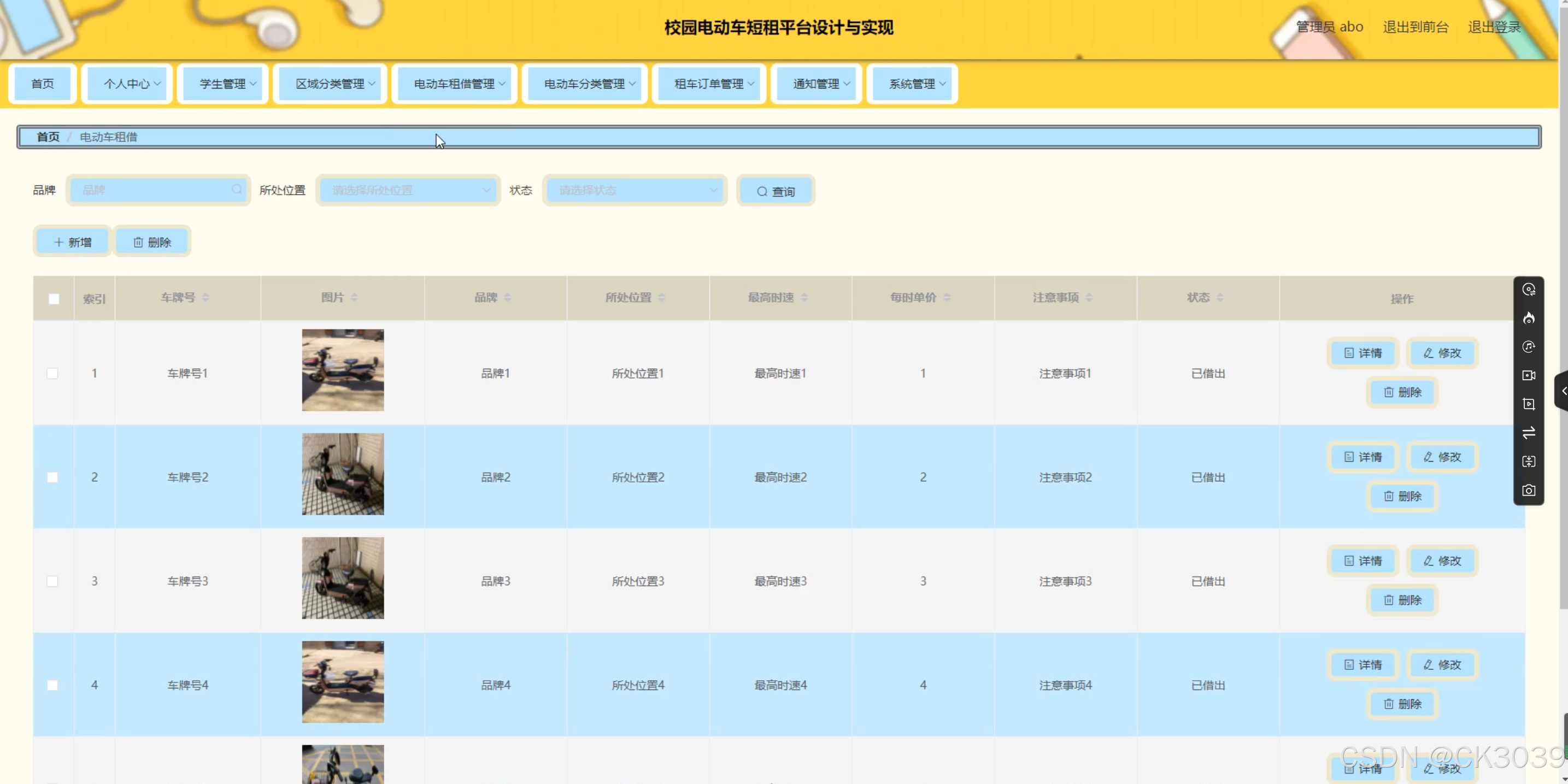This screenshot has height=784, width=1568.
Task: Check the checkbox for row 车牌号3
Action: 53,581
